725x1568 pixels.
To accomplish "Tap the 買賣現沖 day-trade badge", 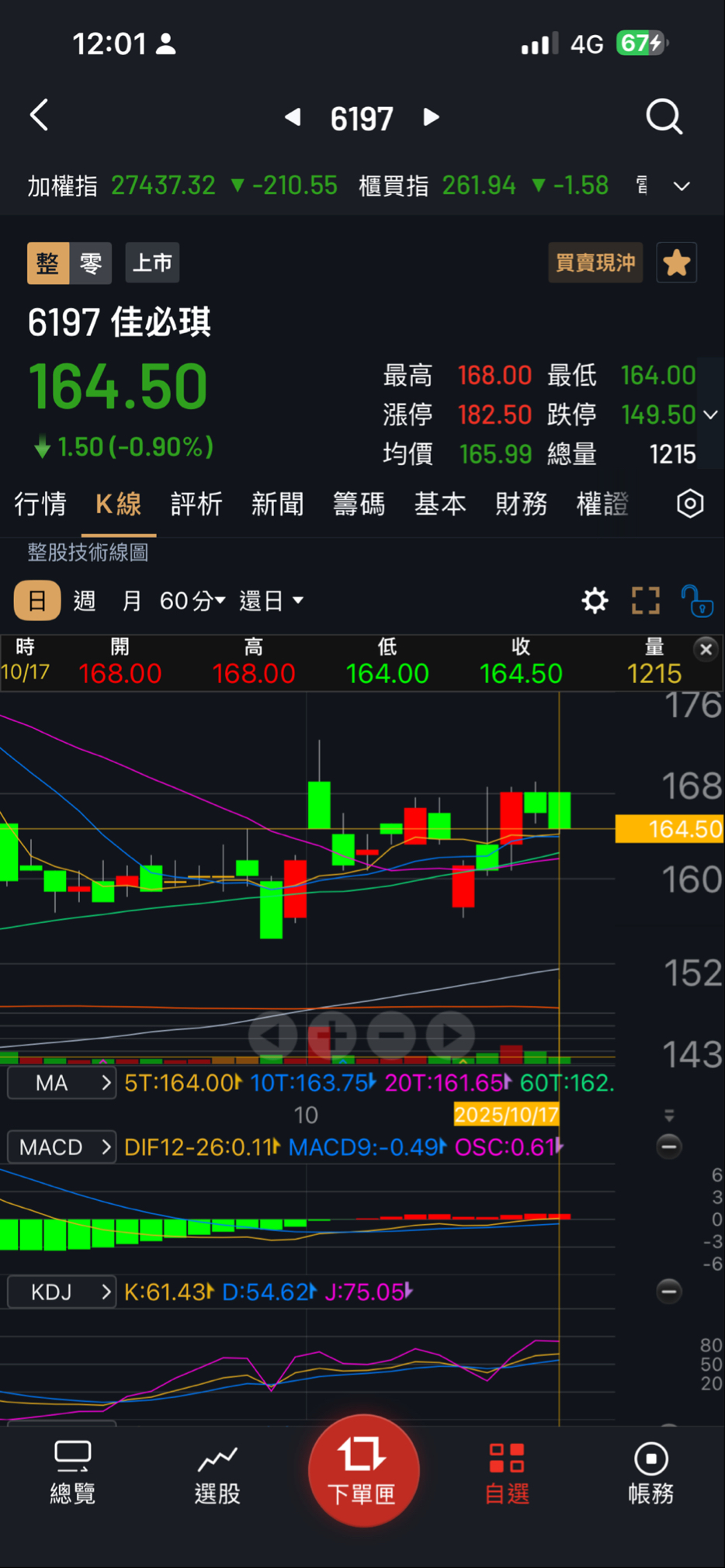I will [595, 263].
